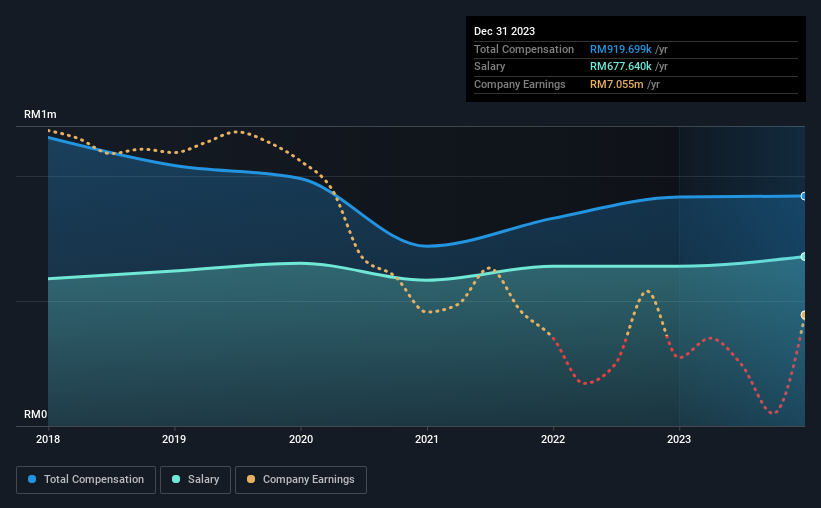Click the RM7.055m company earnings value
821x508 pixels.
tap(616, 84)
